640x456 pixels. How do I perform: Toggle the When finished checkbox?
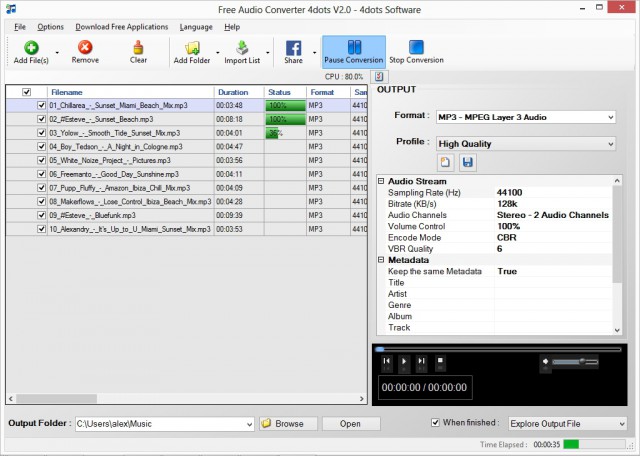[x=436, y=423]
